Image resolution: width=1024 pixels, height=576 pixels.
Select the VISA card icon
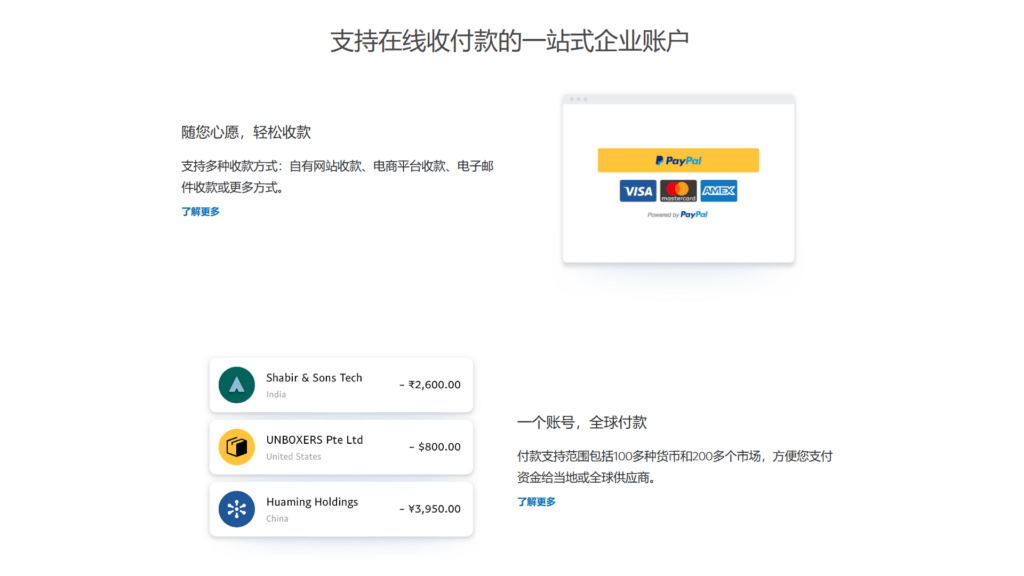[637, 190]
